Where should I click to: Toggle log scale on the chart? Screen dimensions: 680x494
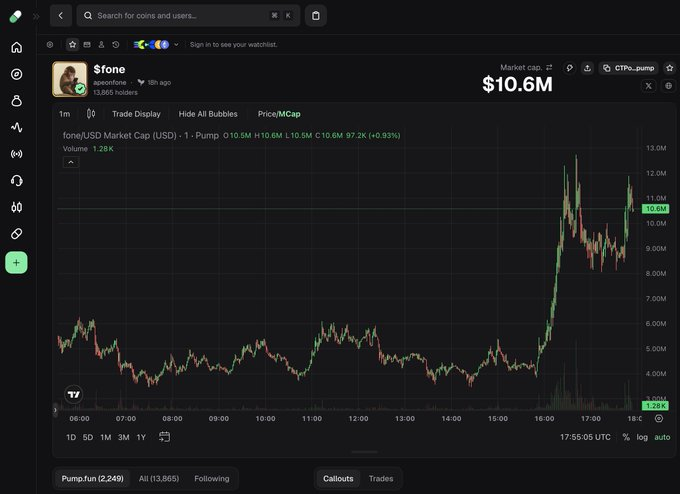[x=642, y=437]
